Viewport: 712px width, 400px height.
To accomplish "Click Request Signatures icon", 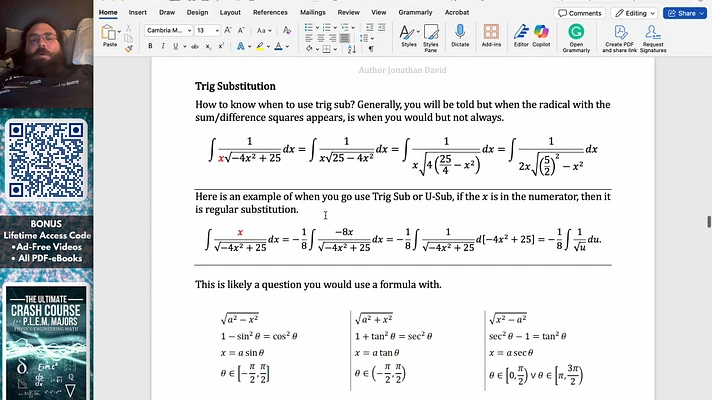I will click(653, 38).
